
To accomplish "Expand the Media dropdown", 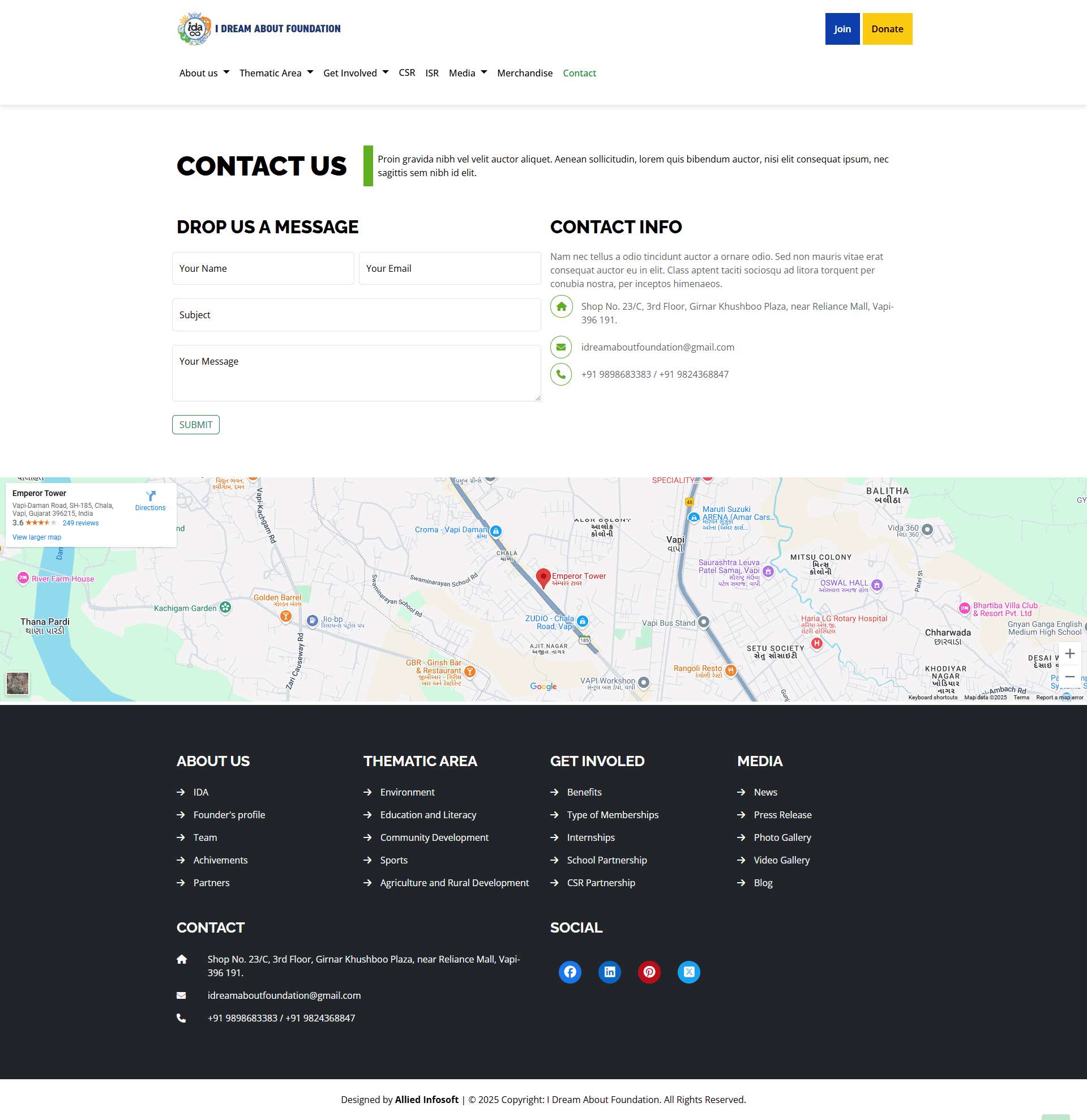I will tap(467, 73).
